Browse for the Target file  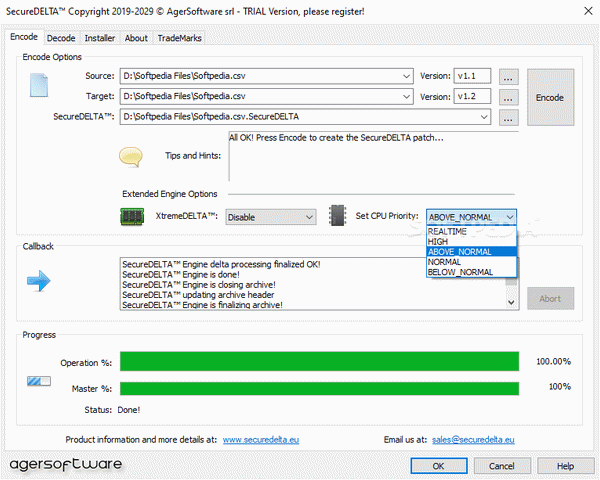(x=509, y=97)
